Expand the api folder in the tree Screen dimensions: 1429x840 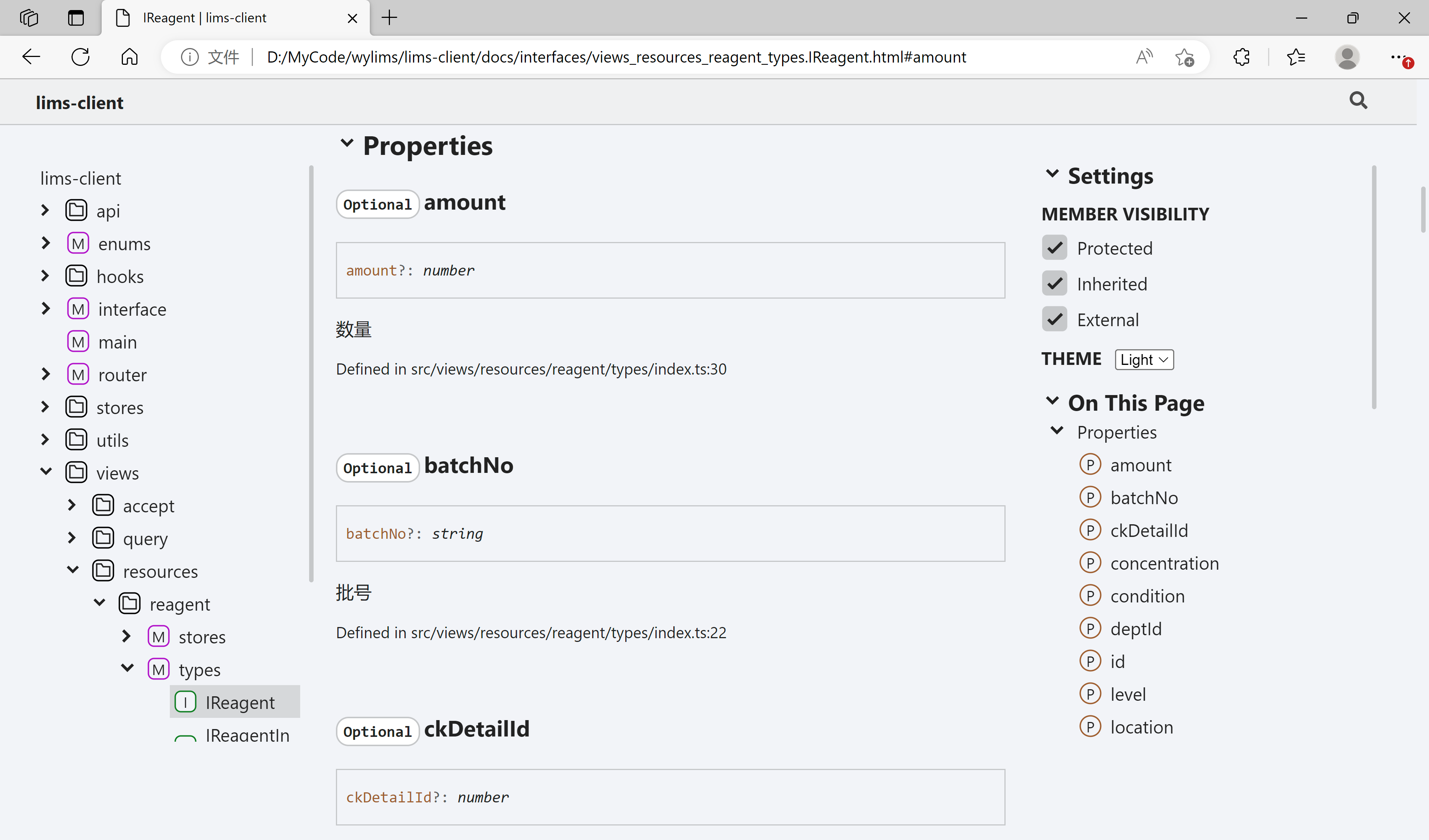click(x=45, y=211)
